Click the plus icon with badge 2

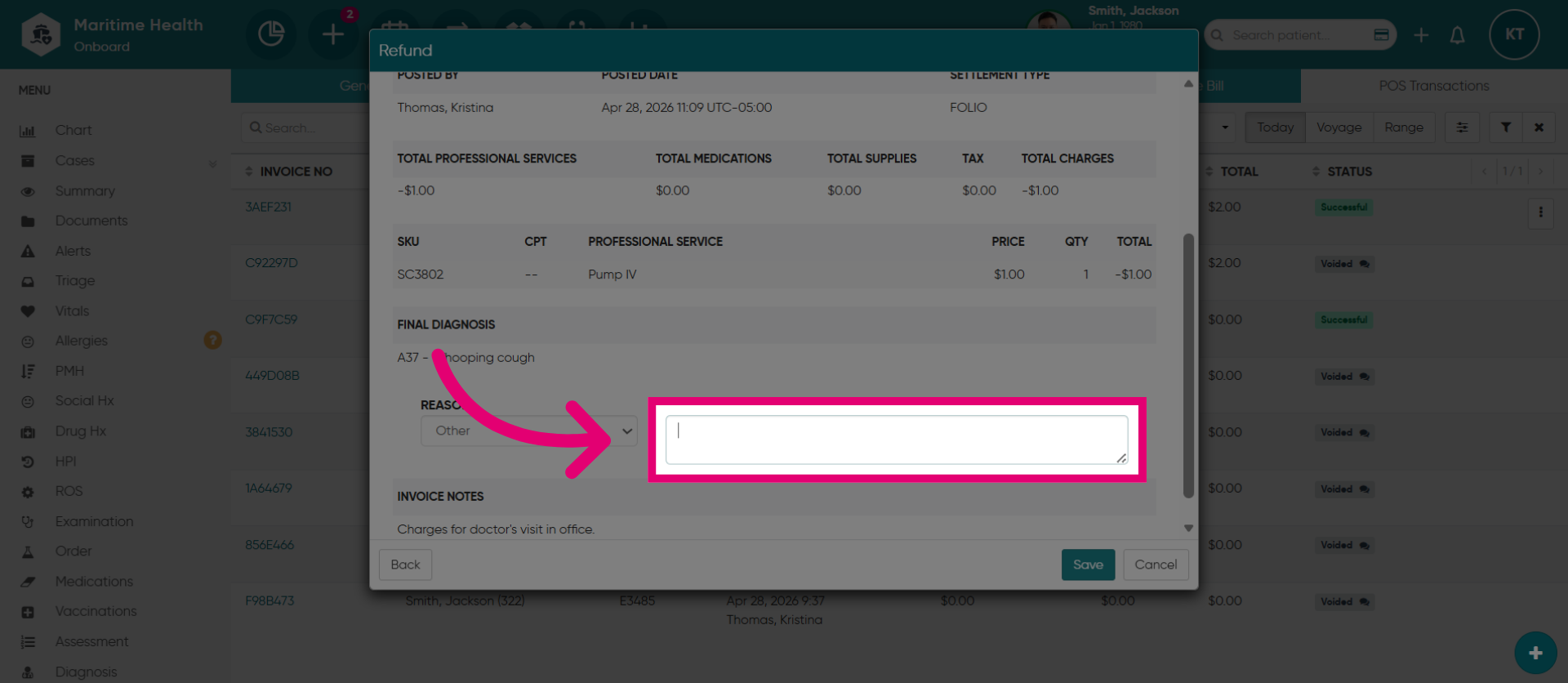(x=333, y=34)
